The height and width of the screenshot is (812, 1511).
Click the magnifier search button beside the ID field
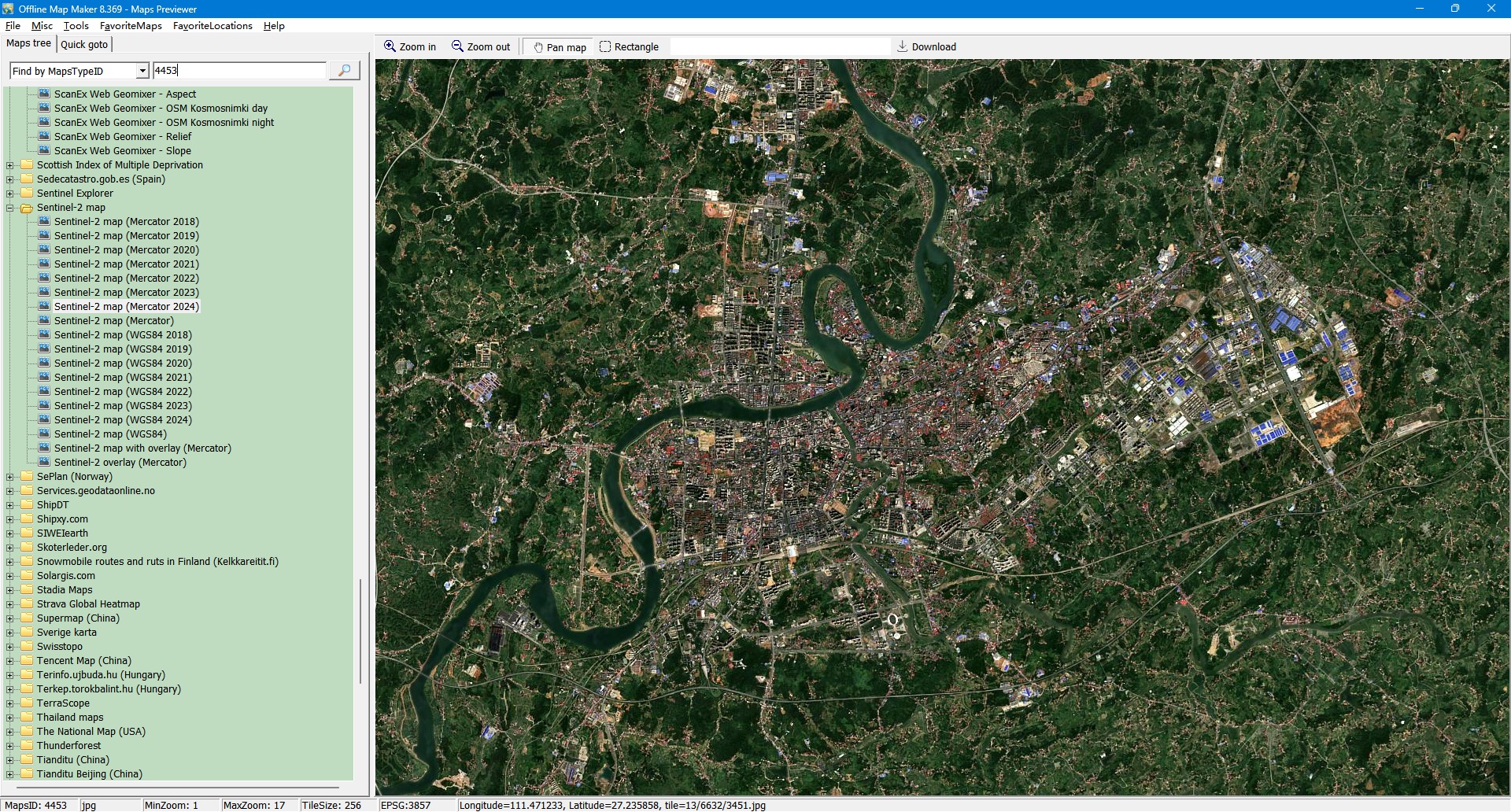(344, 71)
